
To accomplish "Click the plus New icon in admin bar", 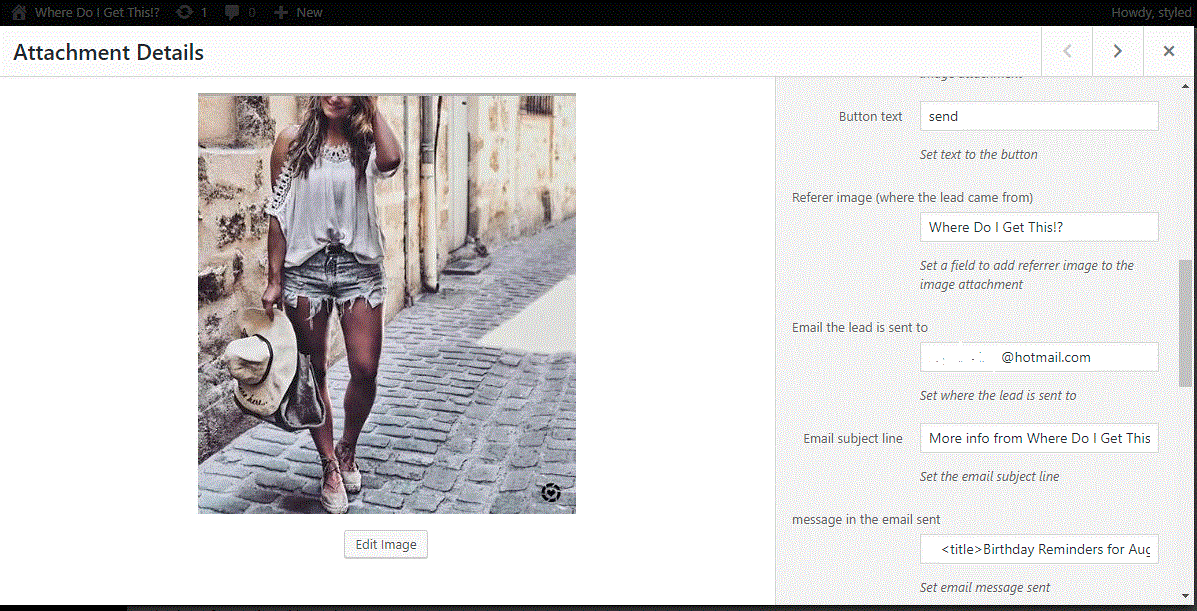I will pos(280,12).
